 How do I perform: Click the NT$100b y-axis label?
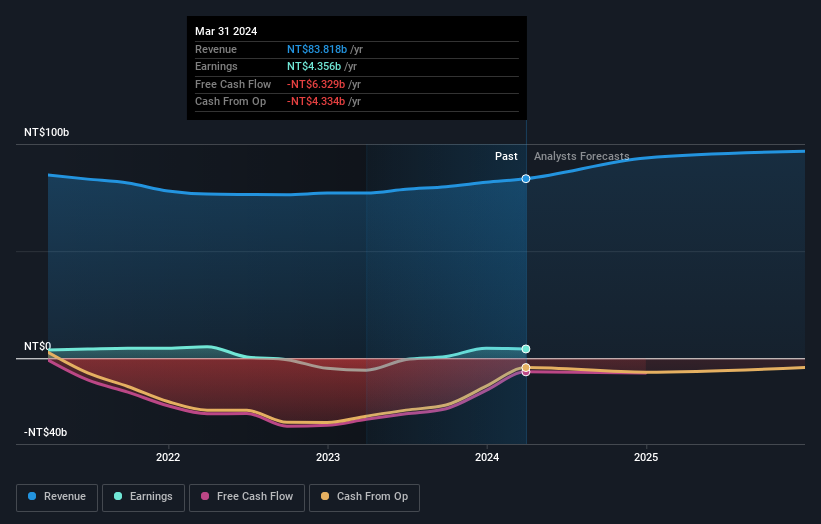coord(47,132)
